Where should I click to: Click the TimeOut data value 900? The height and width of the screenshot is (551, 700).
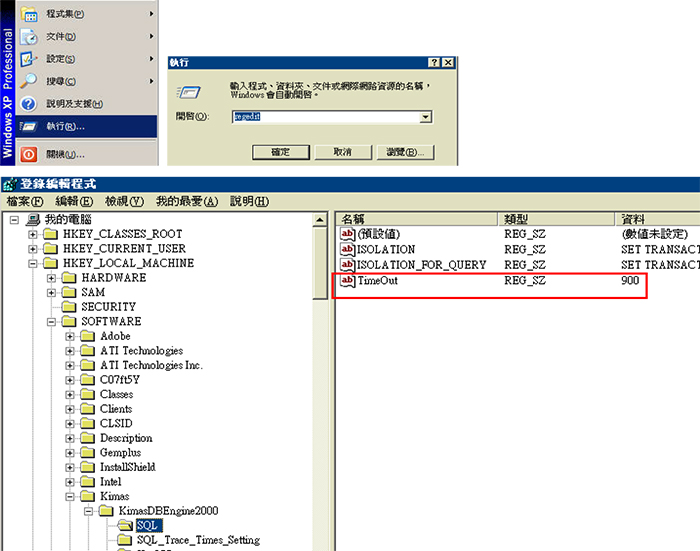(630, 280)
